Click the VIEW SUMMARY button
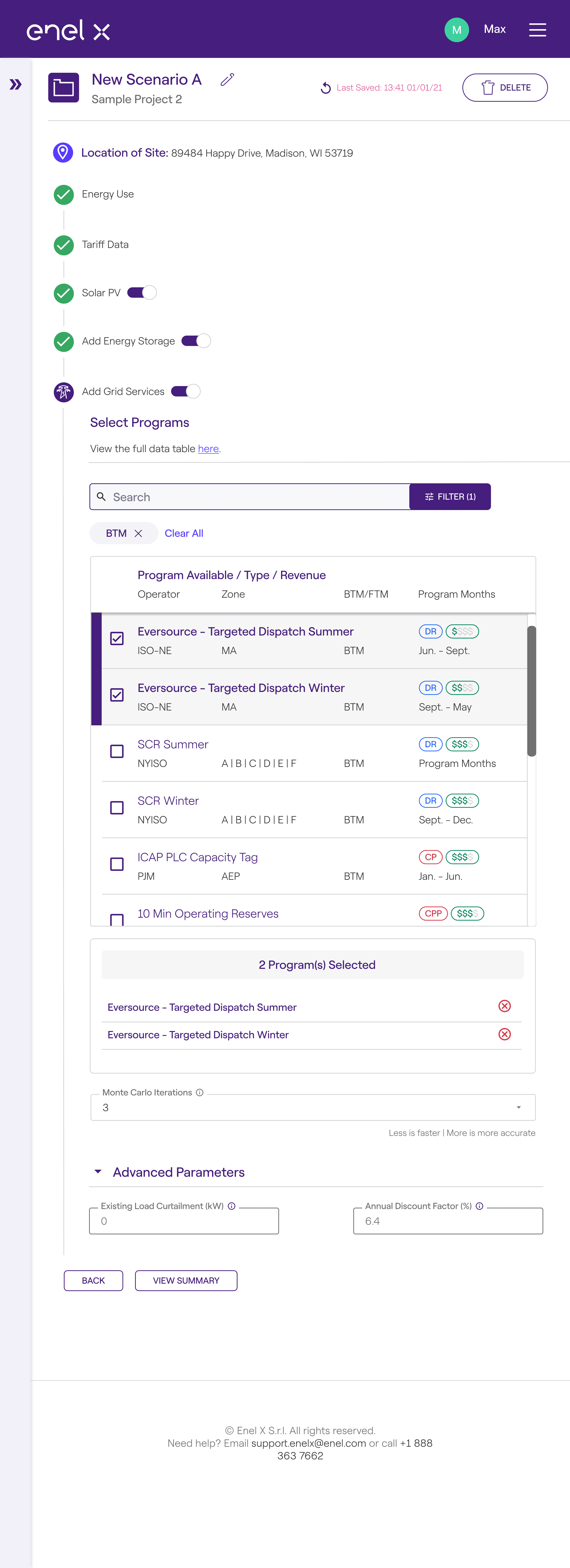Viewport: 570px width, 1568px height. pos(186,1281)
